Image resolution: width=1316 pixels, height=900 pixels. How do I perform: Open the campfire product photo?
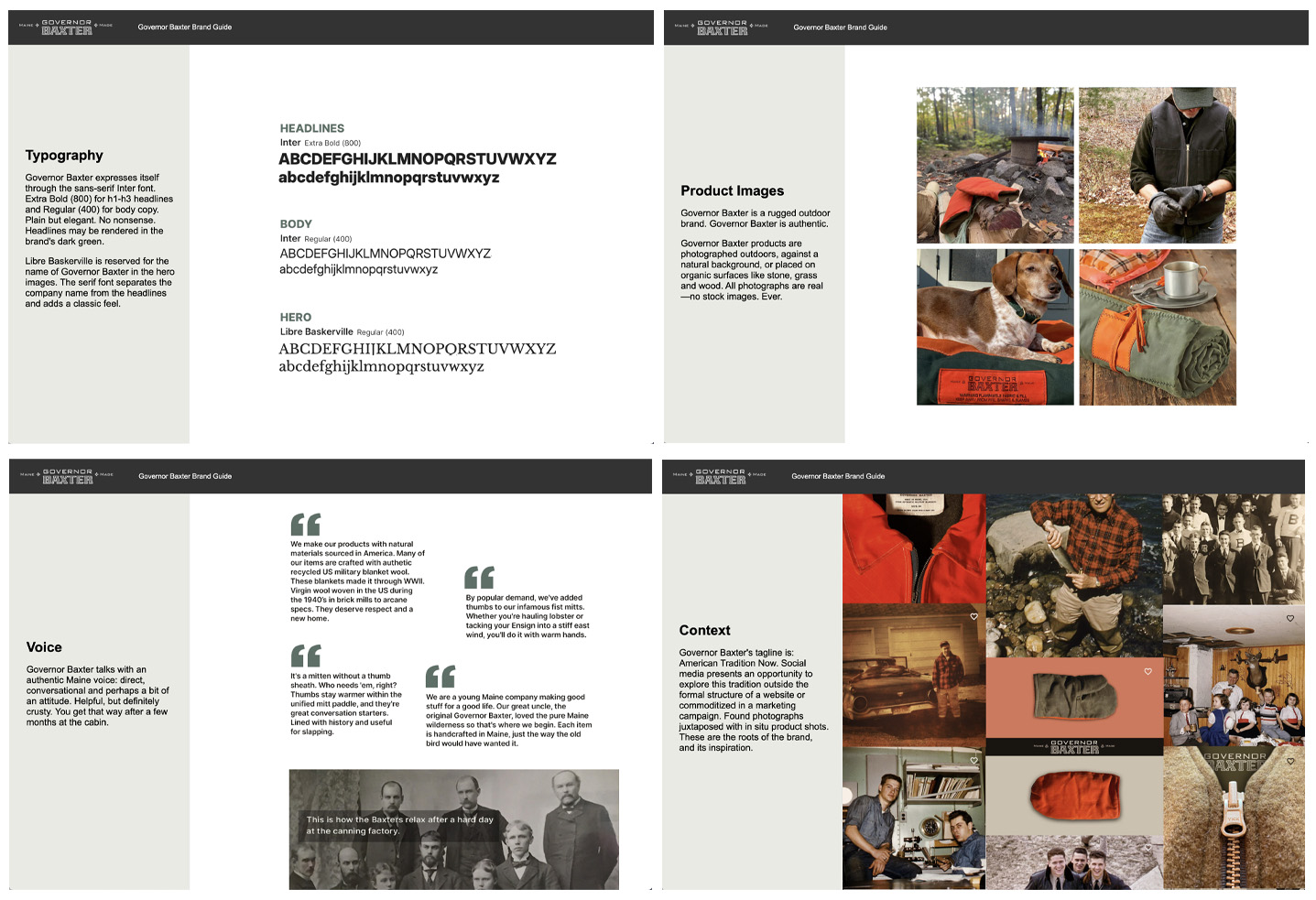(995, 165)
